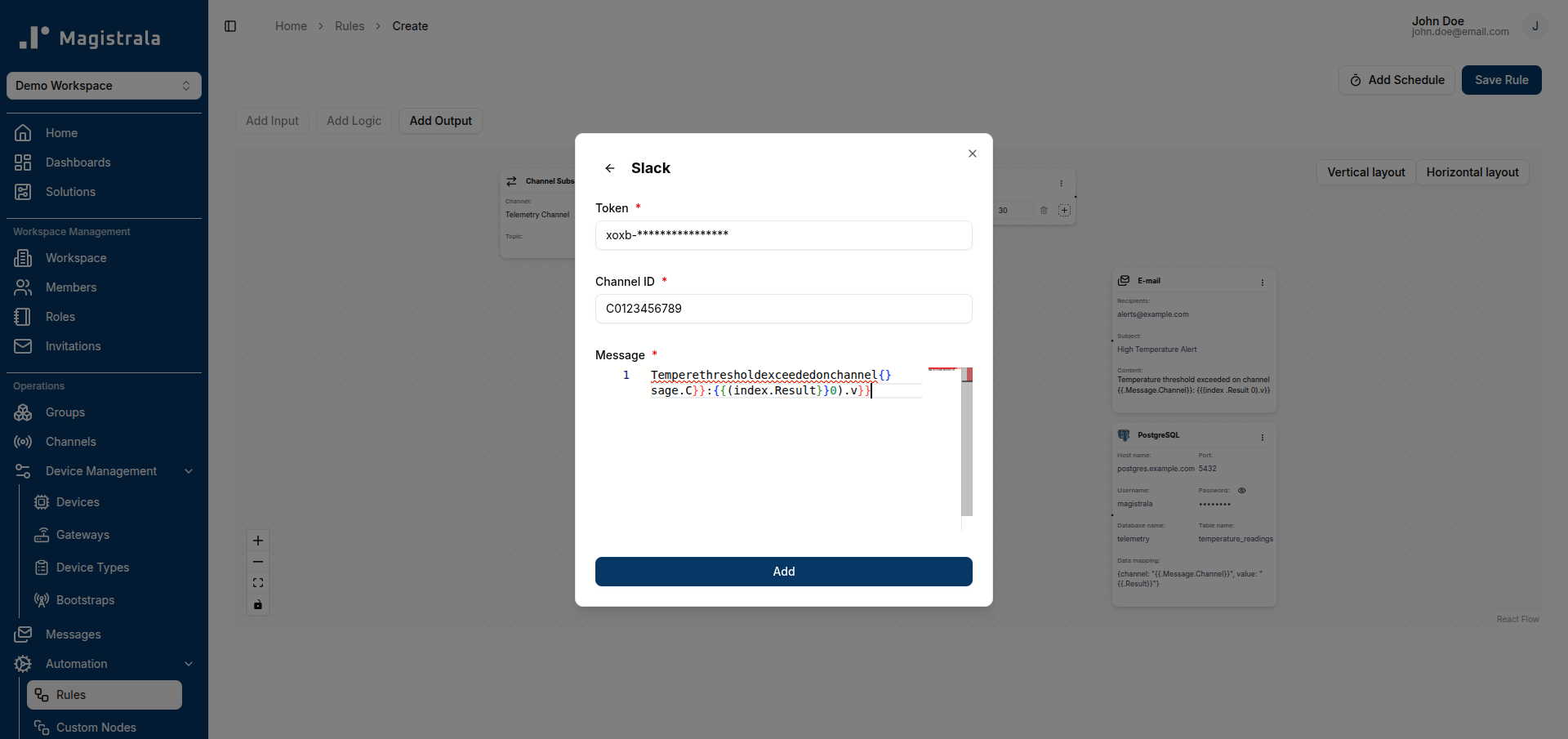Open logic node options menu behind dialog
The image size is (1568, 739).
(x=1062, y=184)
